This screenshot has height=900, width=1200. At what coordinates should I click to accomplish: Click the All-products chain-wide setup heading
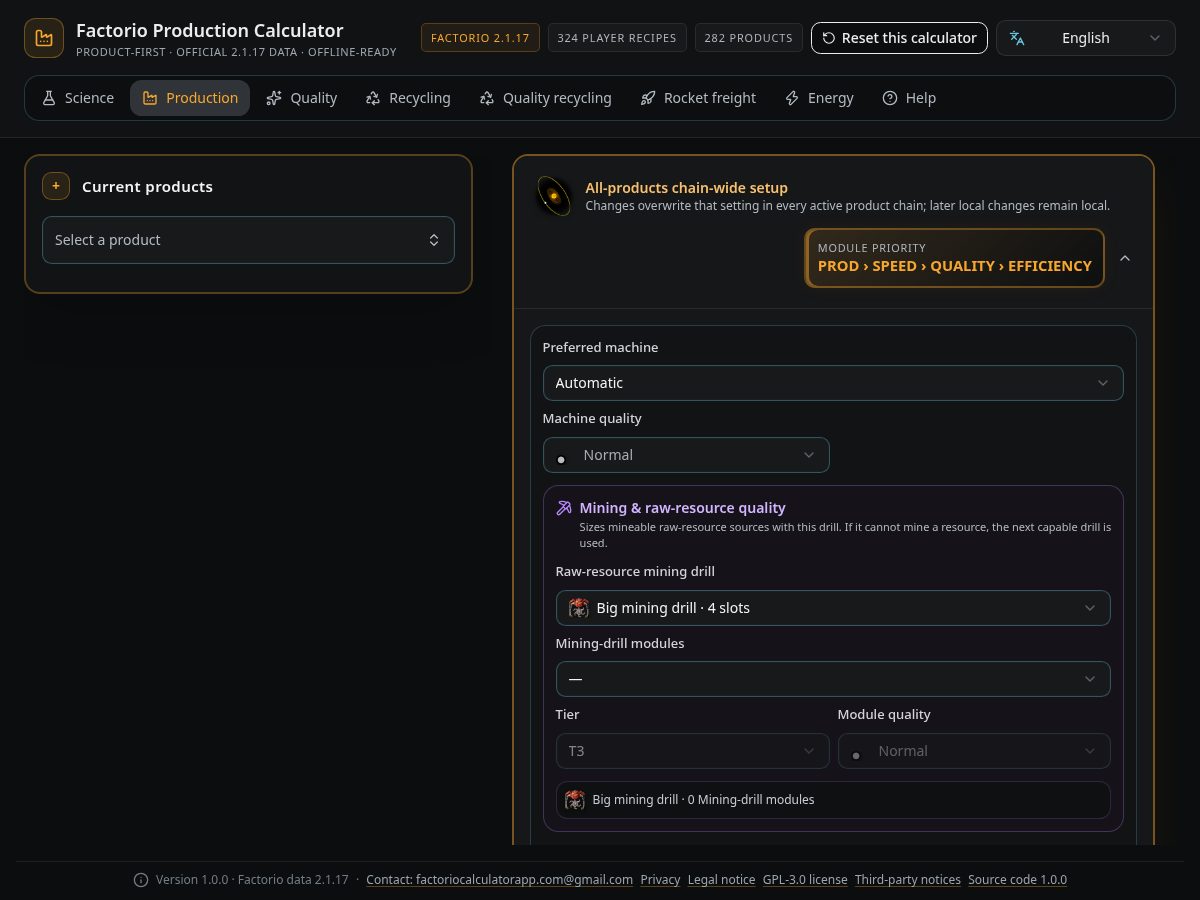[x=686, y=188]
